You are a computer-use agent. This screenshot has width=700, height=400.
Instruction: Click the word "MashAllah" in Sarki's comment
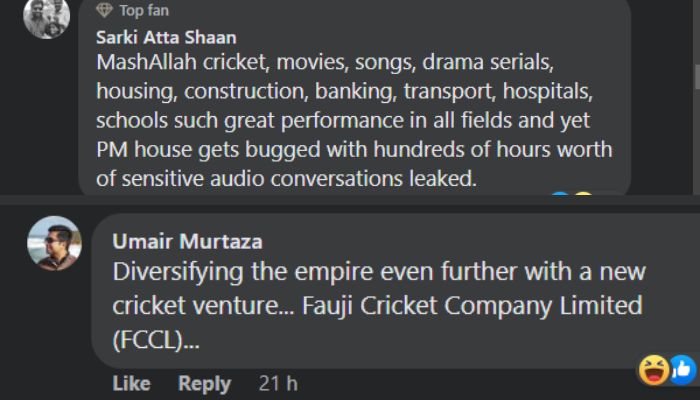click(x=146, y=62)
